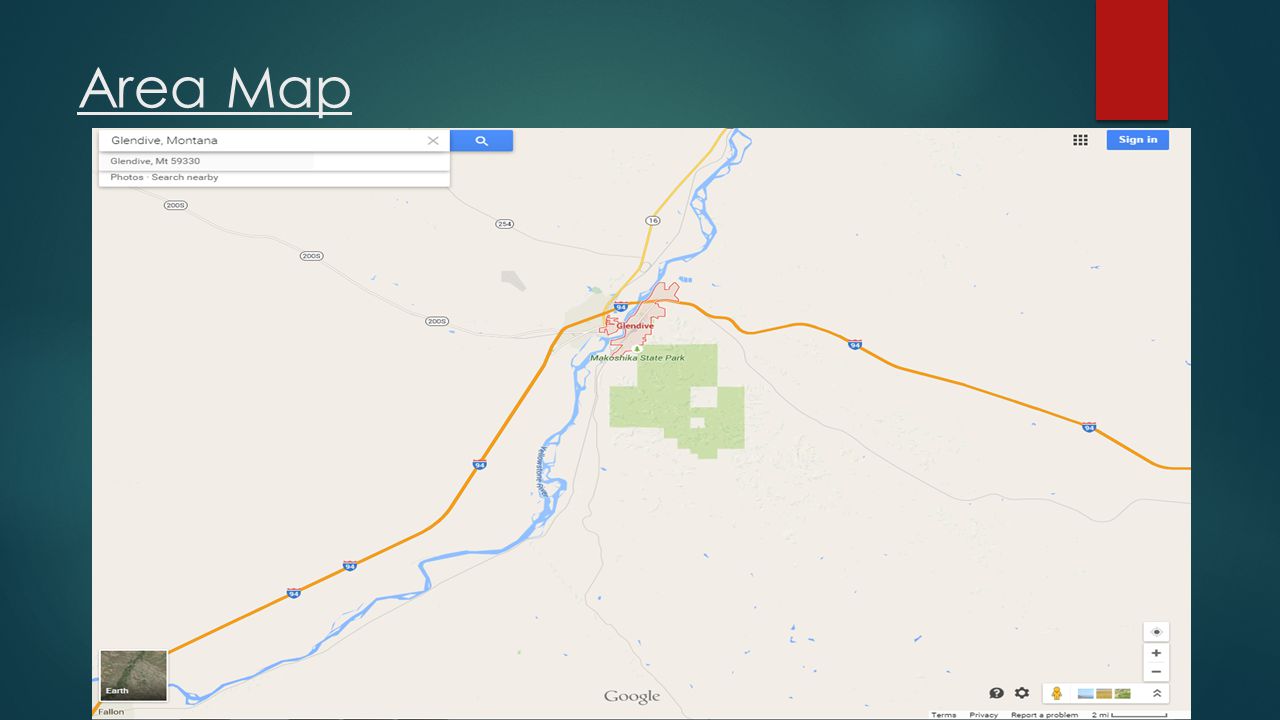Select the yellow Pegman Street View icon

click(x=1056, y=693)
